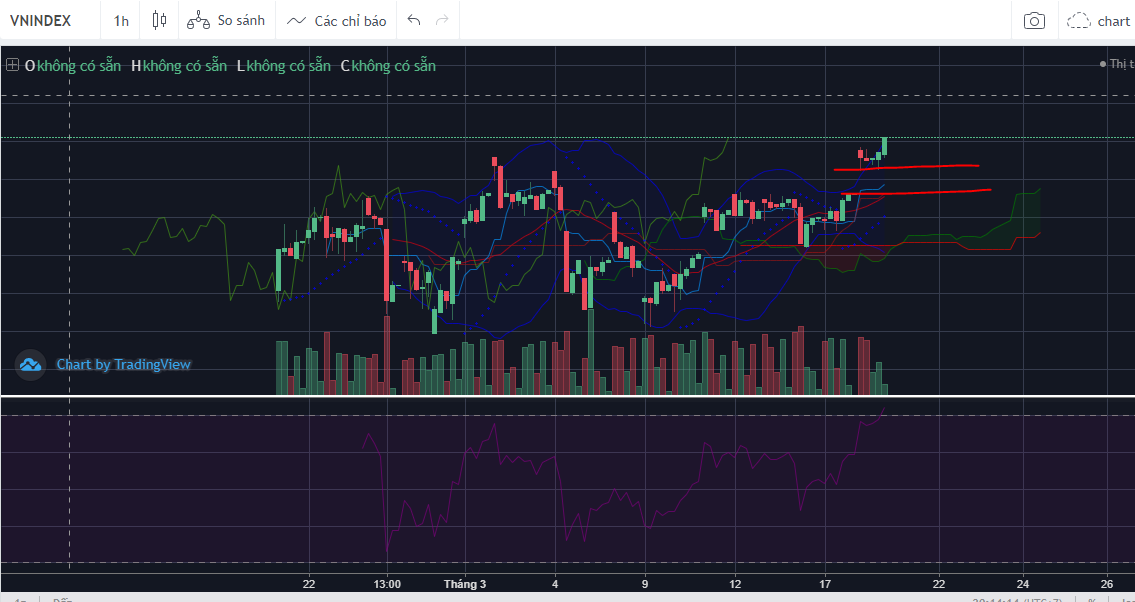Open the chart layout cloud menu

[1099, 21]
